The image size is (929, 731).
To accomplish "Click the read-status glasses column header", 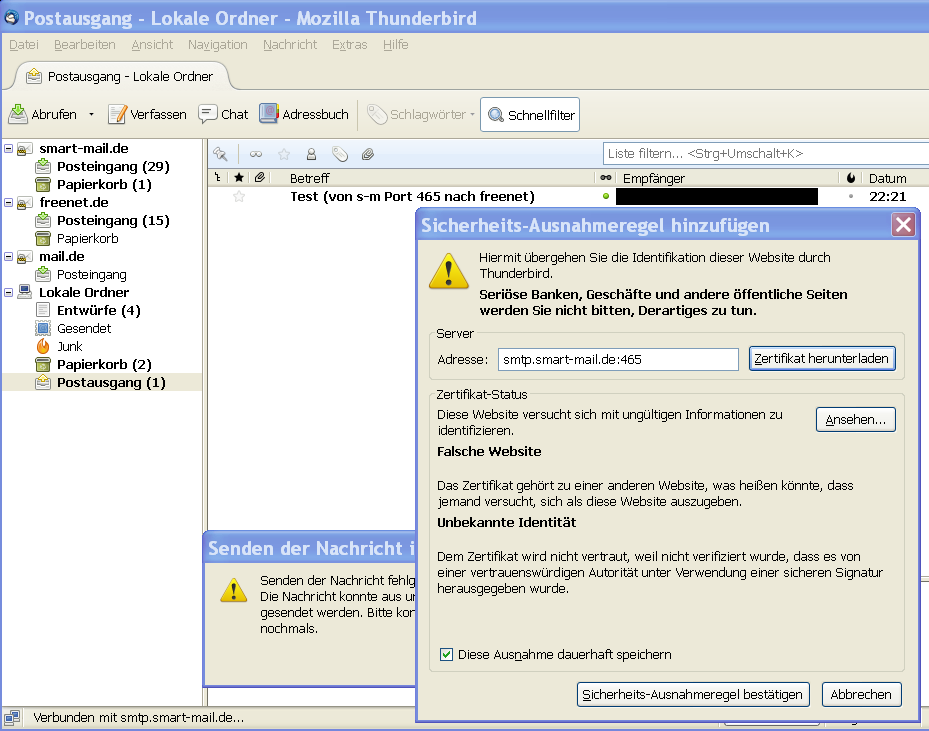I will (x=606, y=177).
